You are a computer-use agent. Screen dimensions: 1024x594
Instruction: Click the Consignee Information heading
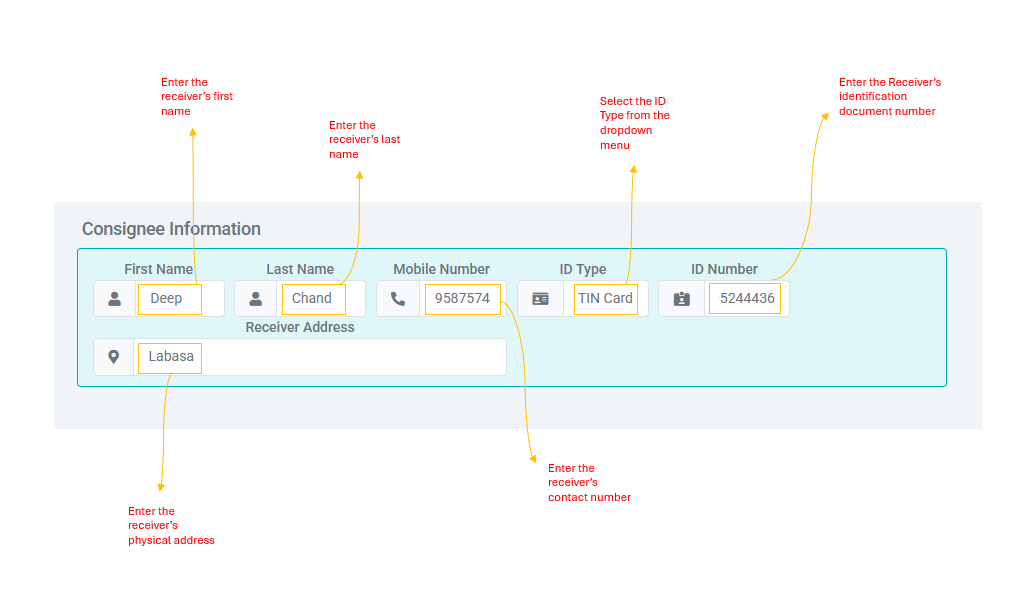pyautogui.click(x=171, y=229)
